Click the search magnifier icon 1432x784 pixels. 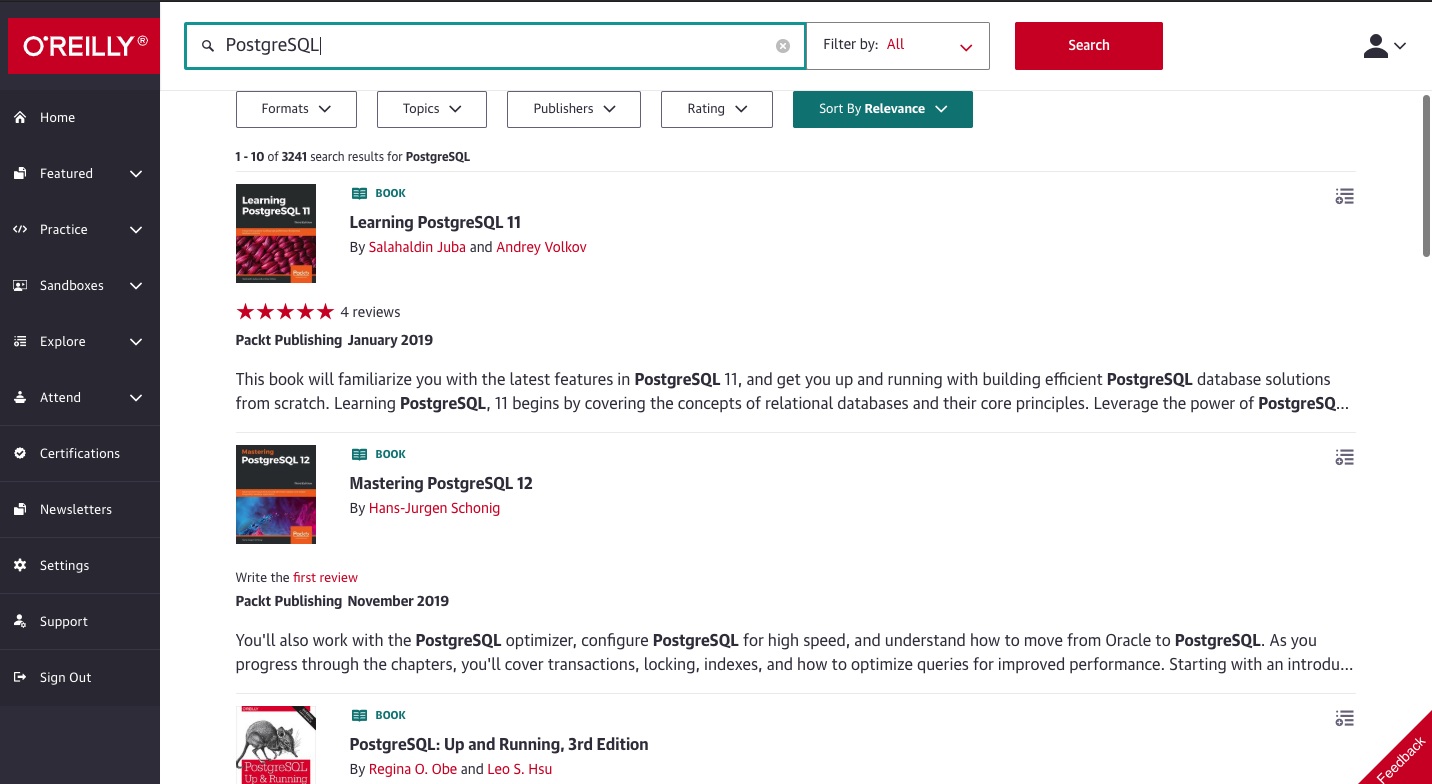(208, 46)
